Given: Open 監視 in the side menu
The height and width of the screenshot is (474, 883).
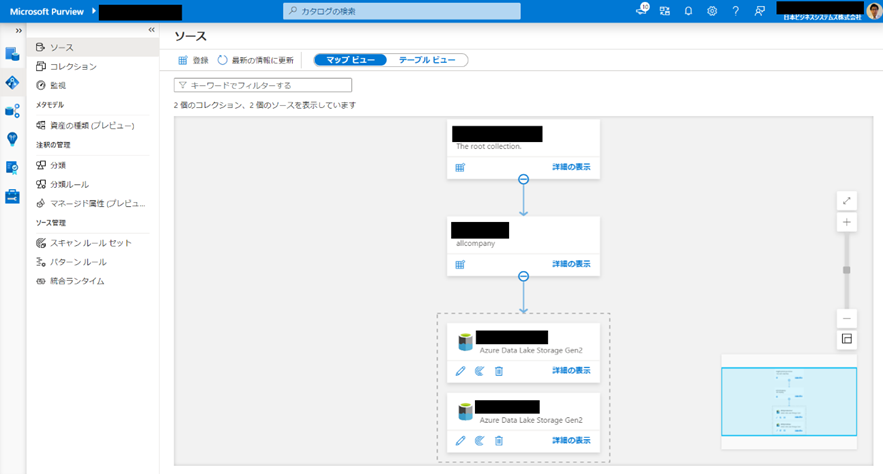Looking at the screenshot, I should (92, 86).
